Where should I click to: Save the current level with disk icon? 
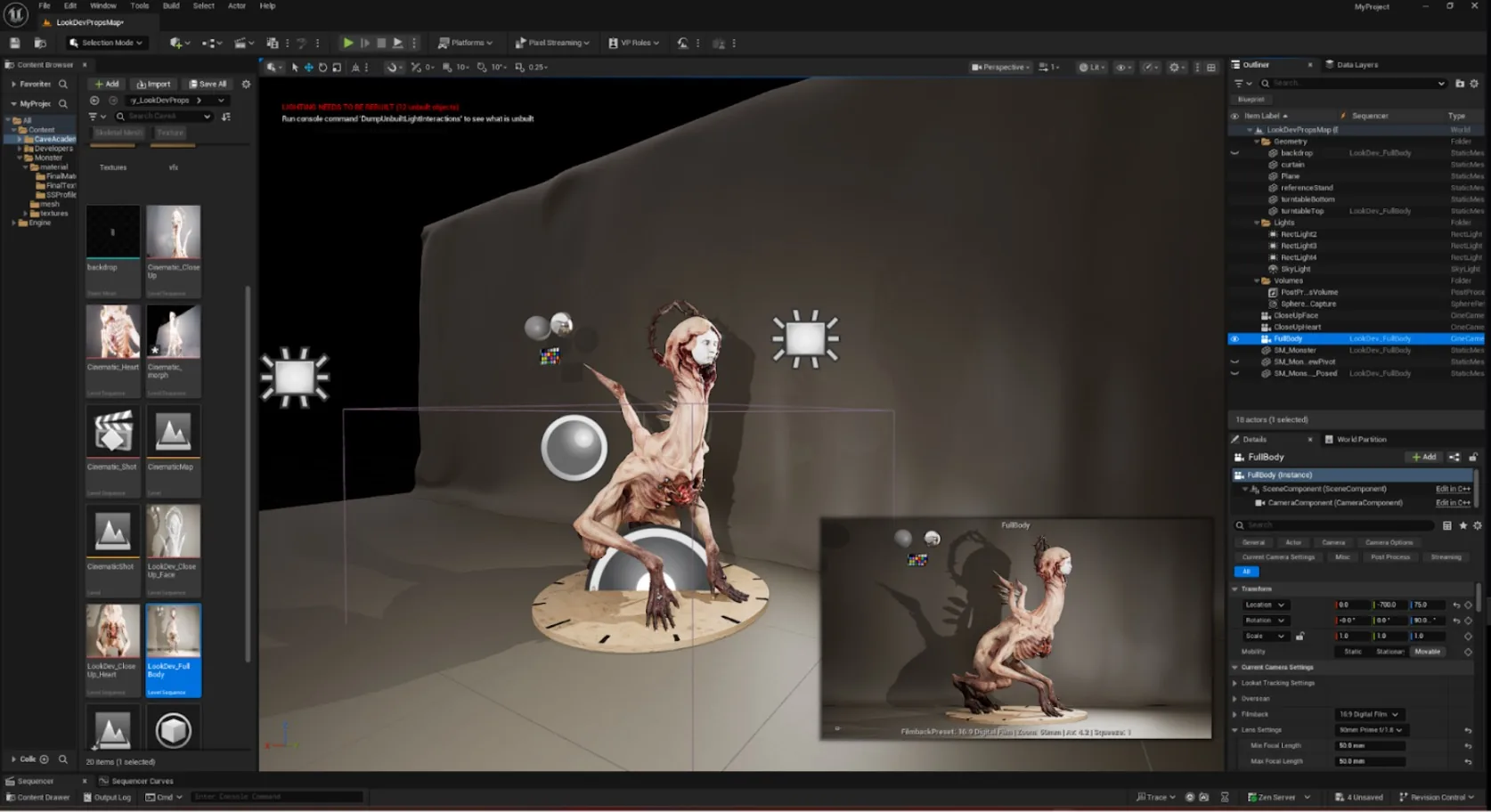pyautogui.click(x=15, y=43)
